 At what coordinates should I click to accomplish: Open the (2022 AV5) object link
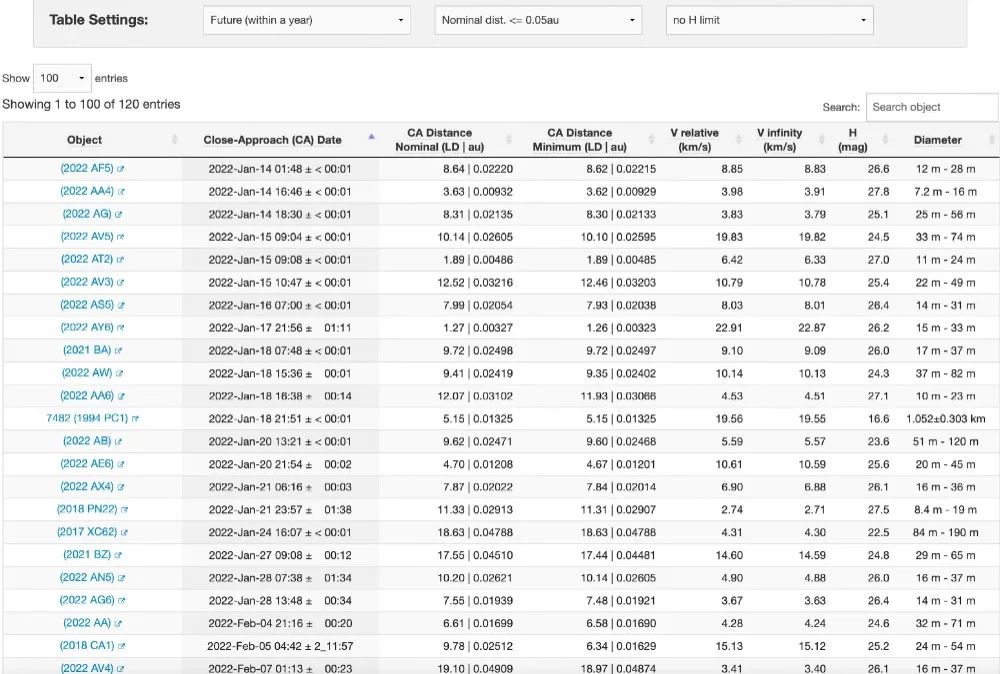click(x=87, y=237)
